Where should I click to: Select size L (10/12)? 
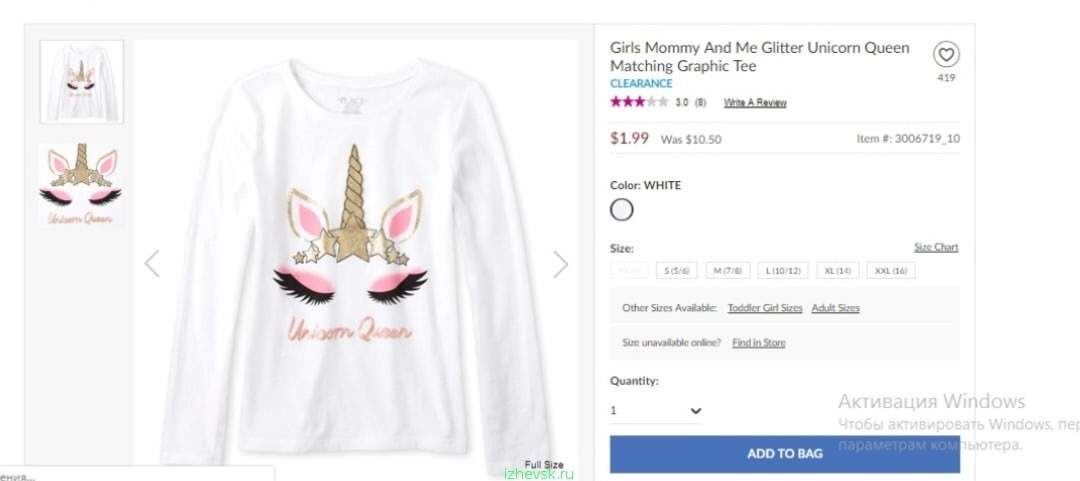pos(782,271)
